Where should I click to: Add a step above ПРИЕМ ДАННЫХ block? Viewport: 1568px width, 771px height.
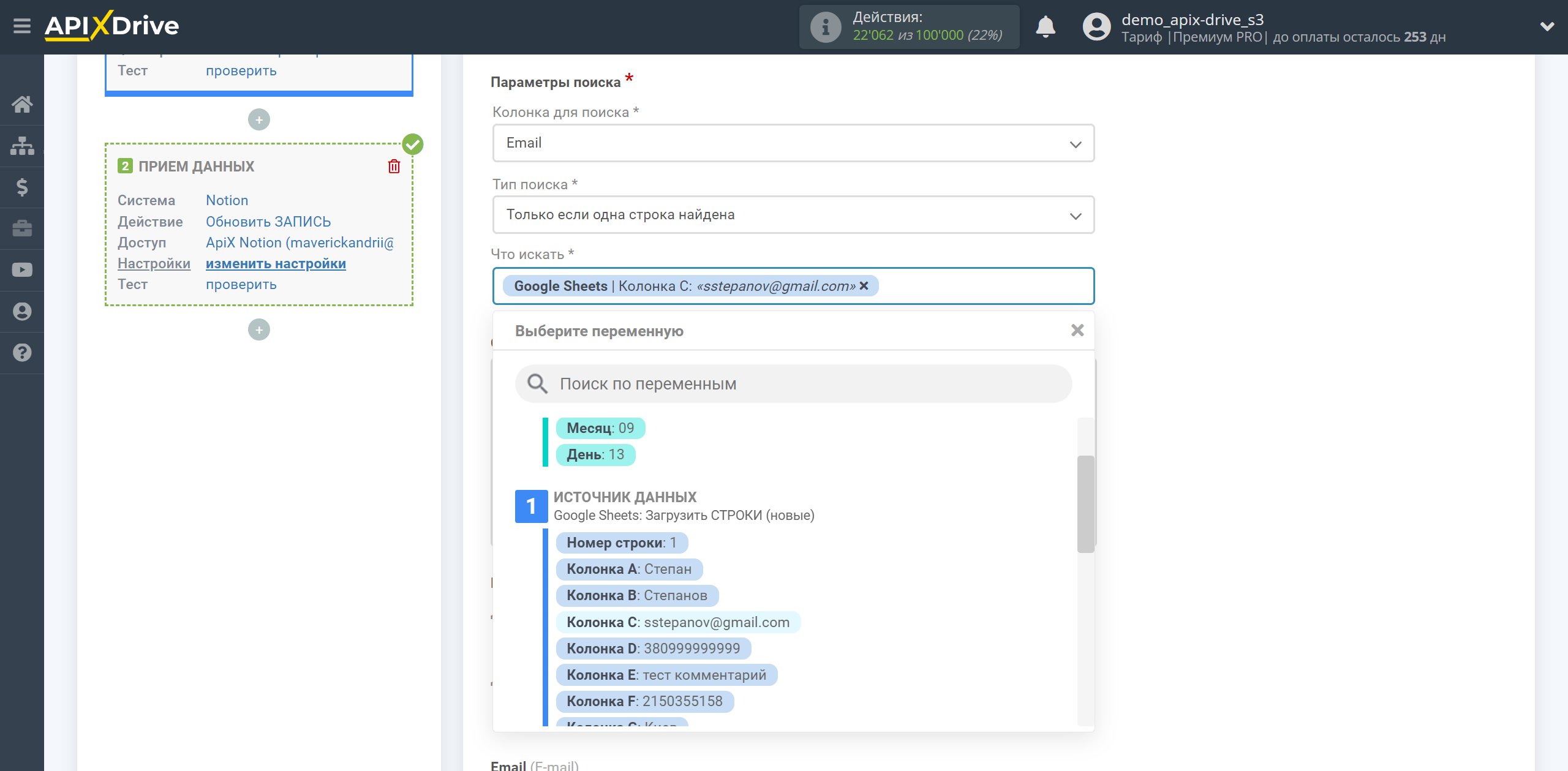pyautogui.click(x=259, y=119)
